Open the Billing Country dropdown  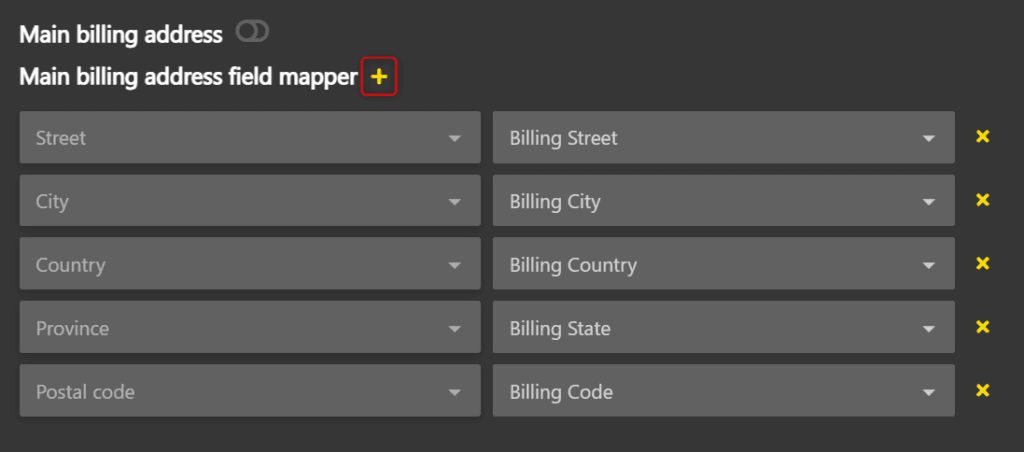722,265
